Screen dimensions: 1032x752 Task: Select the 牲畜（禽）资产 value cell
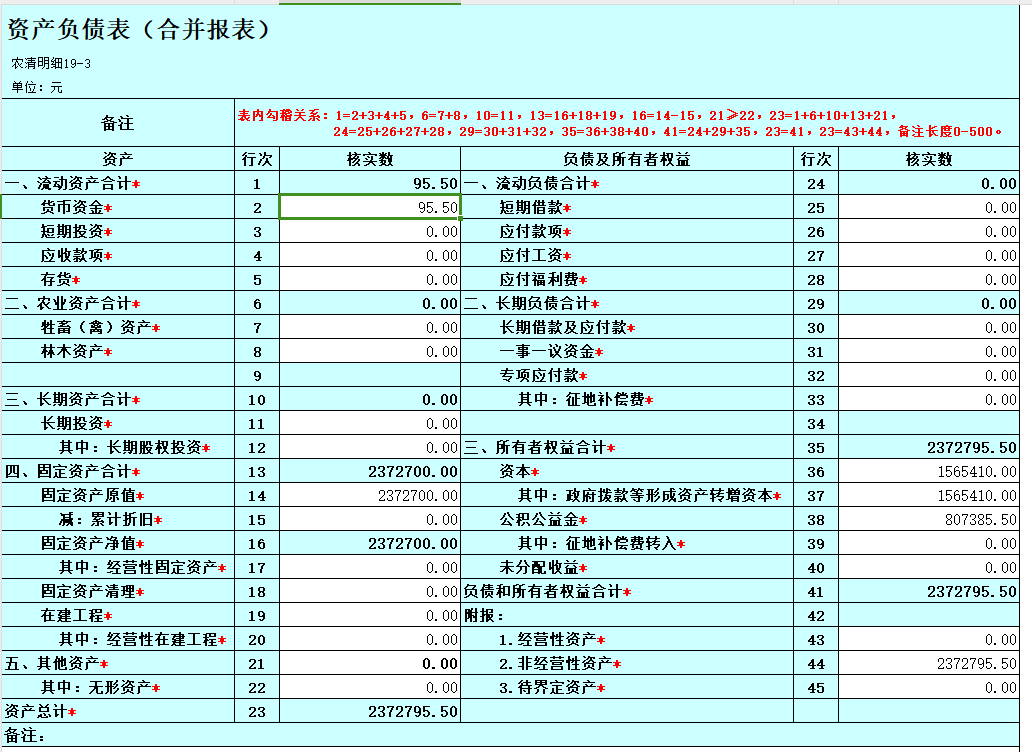pos(370,327)
